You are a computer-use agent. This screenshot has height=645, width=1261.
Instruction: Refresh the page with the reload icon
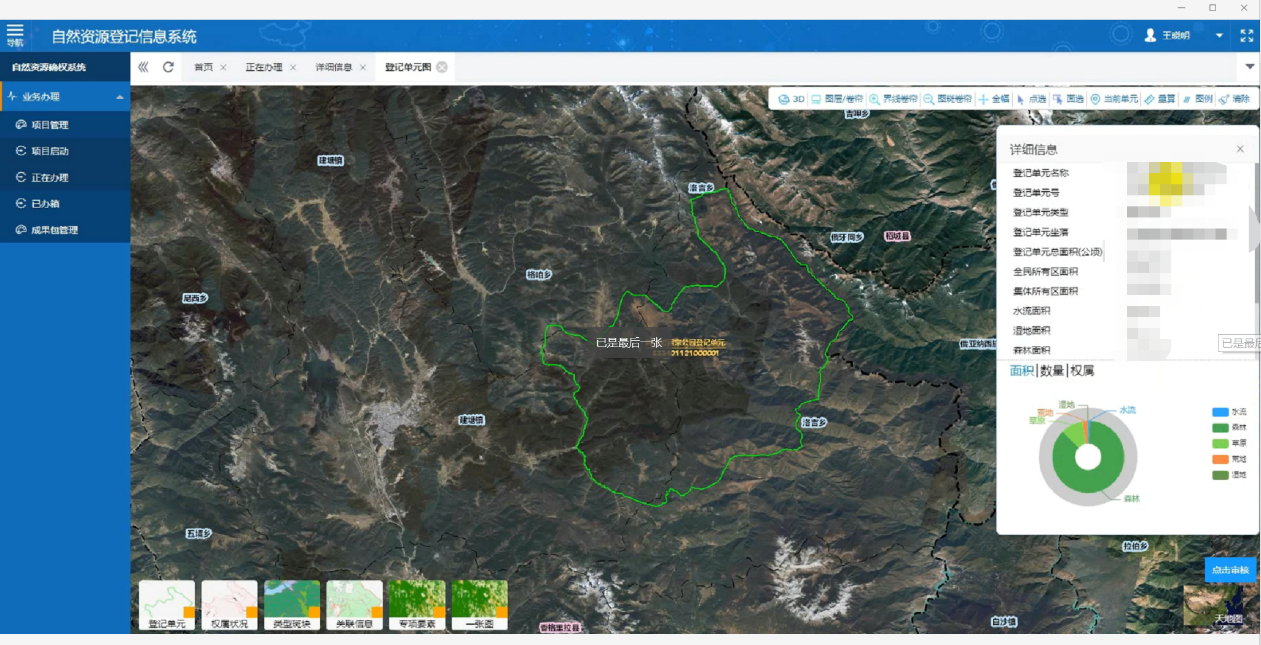[168, 67]
